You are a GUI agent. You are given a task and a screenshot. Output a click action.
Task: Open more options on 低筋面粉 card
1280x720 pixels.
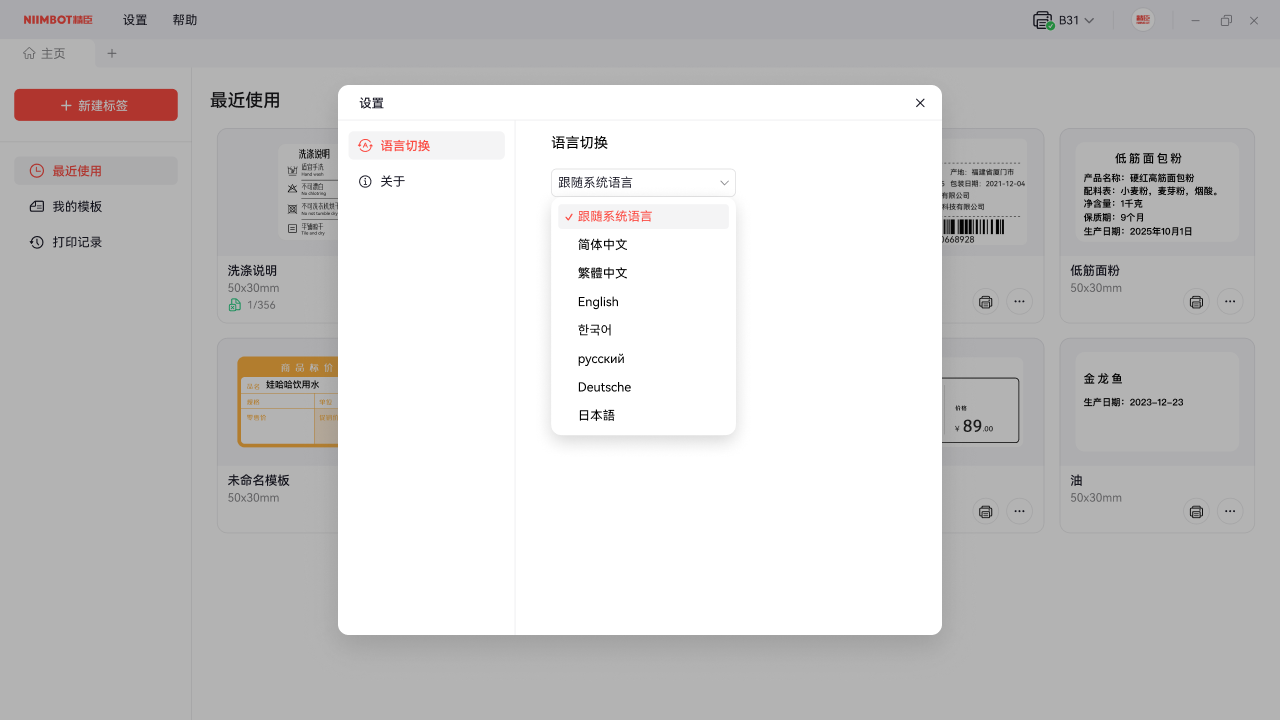click(1229, 302)
